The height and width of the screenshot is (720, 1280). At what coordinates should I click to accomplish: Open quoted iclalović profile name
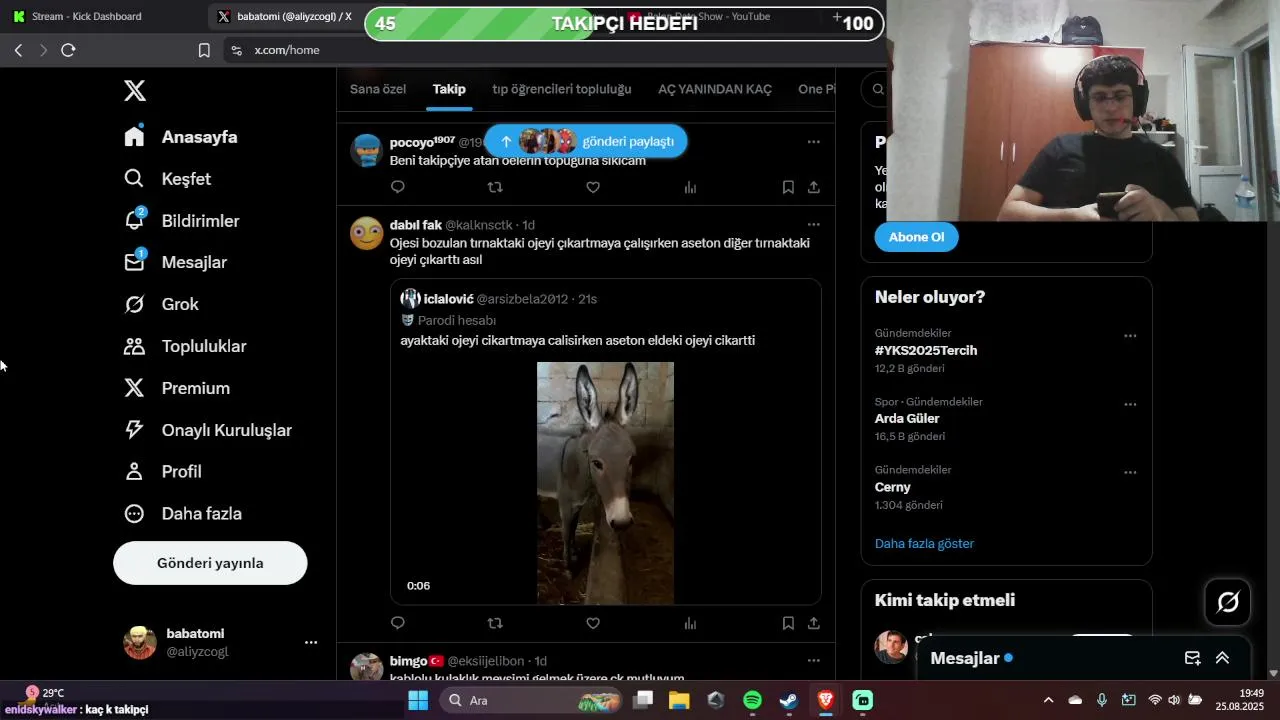(448, 299)
